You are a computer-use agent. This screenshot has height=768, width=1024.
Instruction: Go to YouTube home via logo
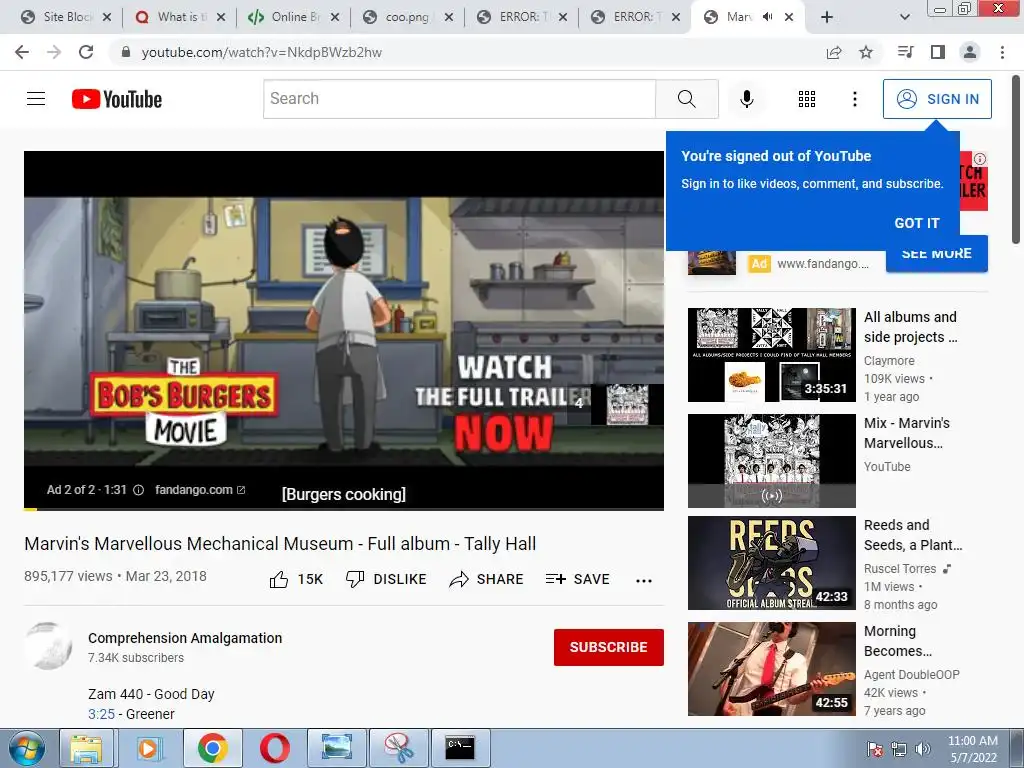tap(117, 99)
